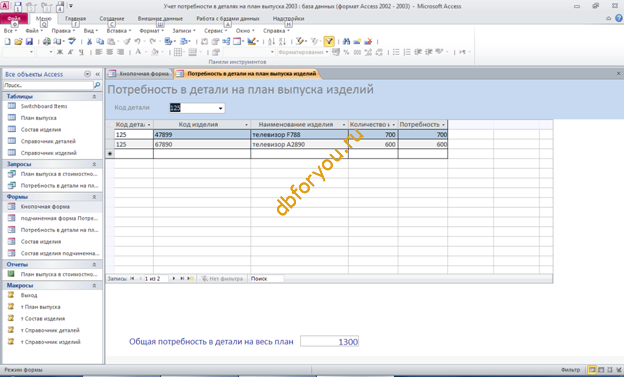Open the Потребность column header dropdown
The height and width of the screenshot is (377, 624).
pos(443,125)
